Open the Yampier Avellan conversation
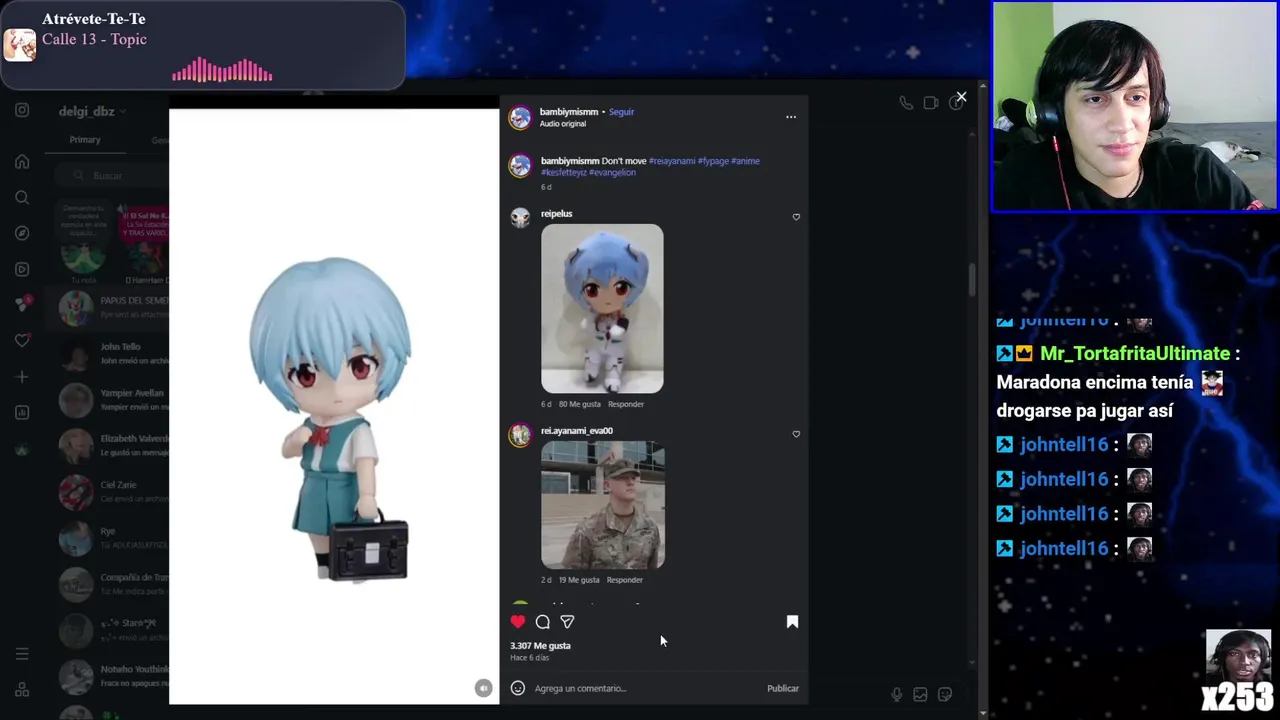 point(108,400)
